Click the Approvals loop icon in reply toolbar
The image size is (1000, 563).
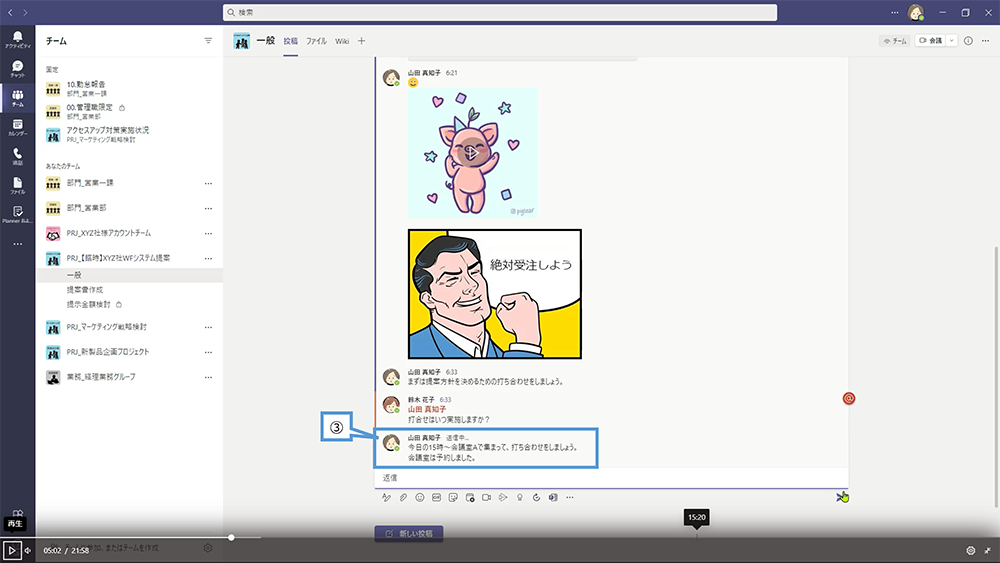(x=536, y=497)
